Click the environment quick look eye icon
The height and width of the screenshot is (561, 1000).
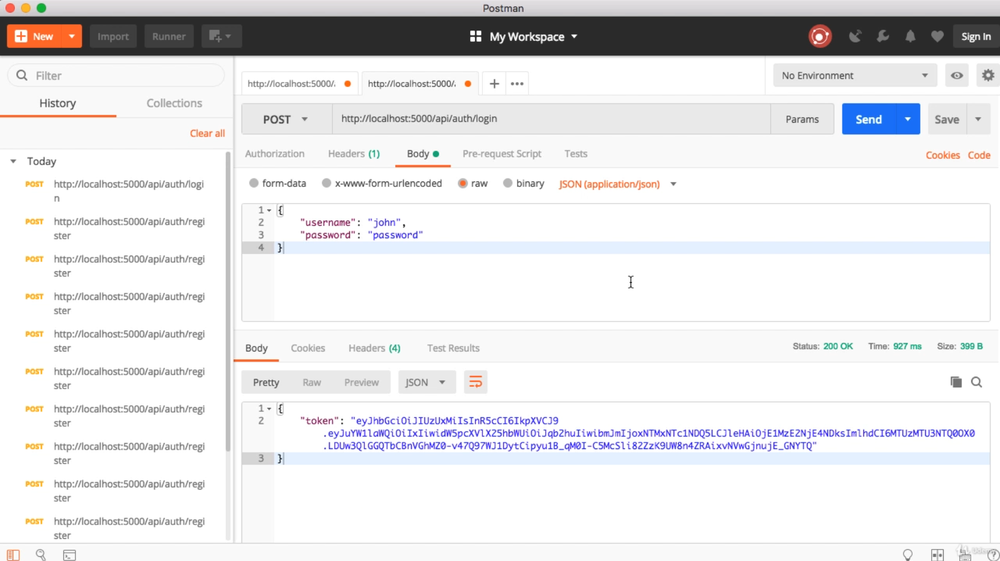click(x=957, y=76)
